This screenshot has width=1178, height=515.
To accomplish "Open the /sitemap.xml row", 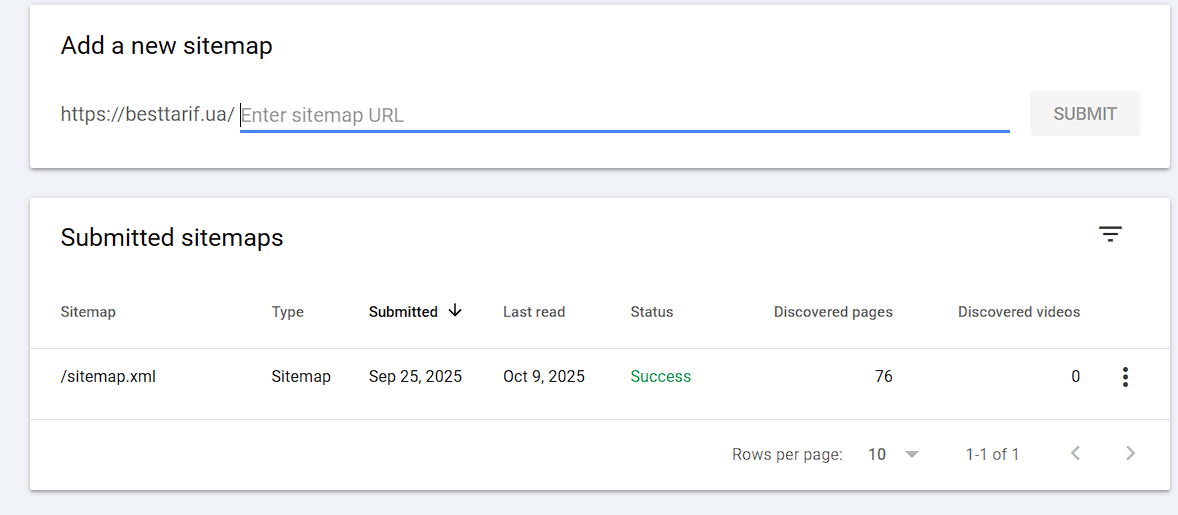I will pyautogui.click(x=108, y=377).
